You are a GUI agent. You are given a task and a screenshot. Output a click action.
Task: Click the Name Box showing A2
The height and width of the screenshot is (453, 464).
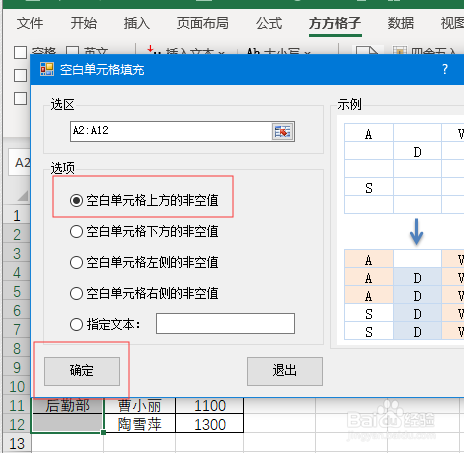(x=20, y=162)
